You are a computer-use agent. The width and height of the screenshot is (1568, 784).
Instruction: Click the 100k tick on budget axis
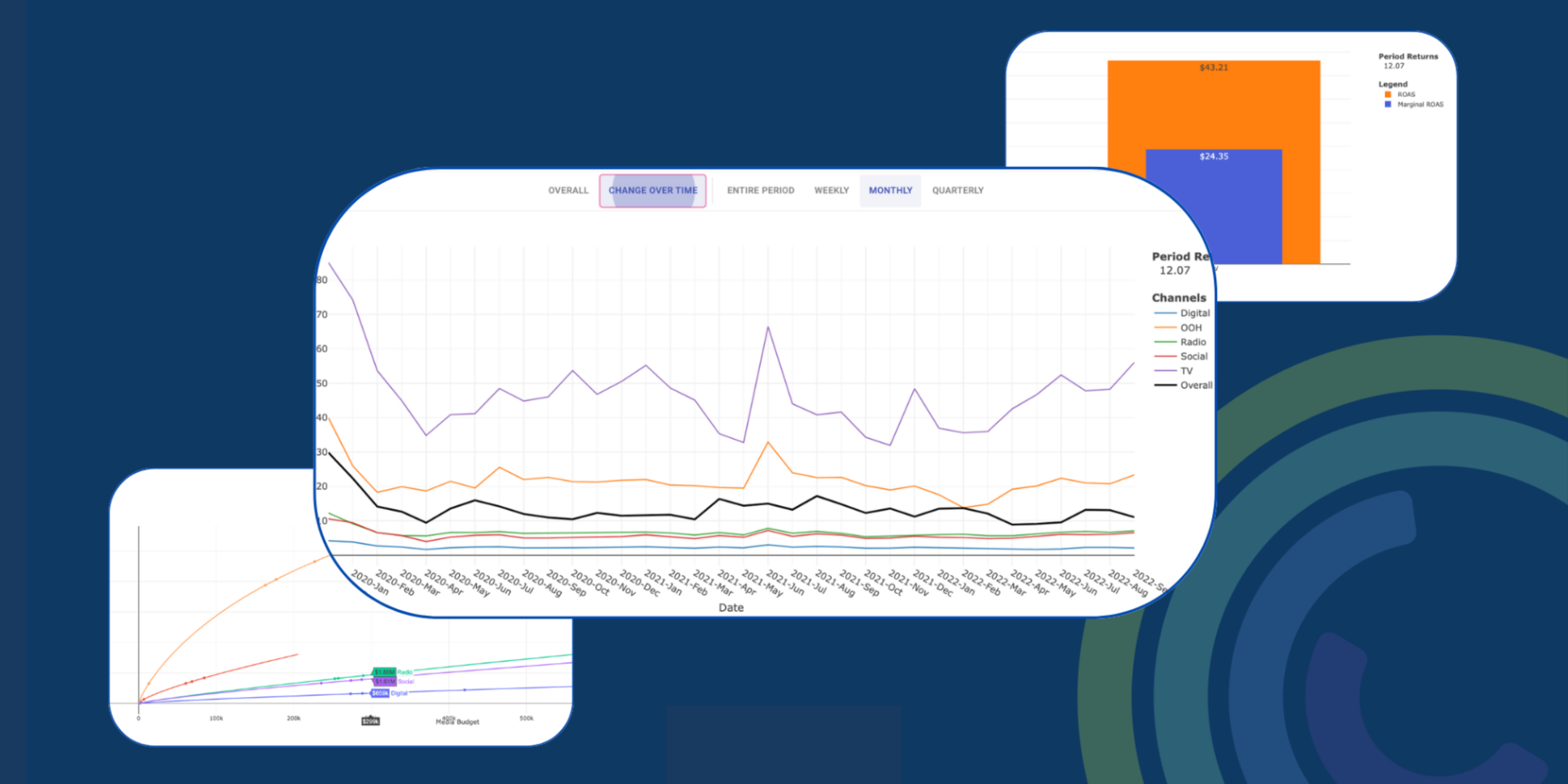216,718
